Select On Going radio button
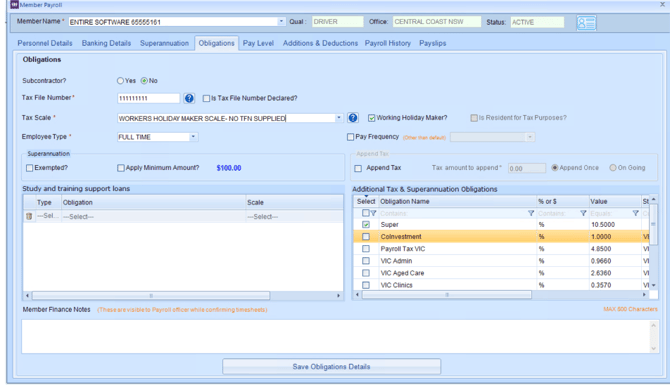 pyautogui.click(x=613, y=168)
